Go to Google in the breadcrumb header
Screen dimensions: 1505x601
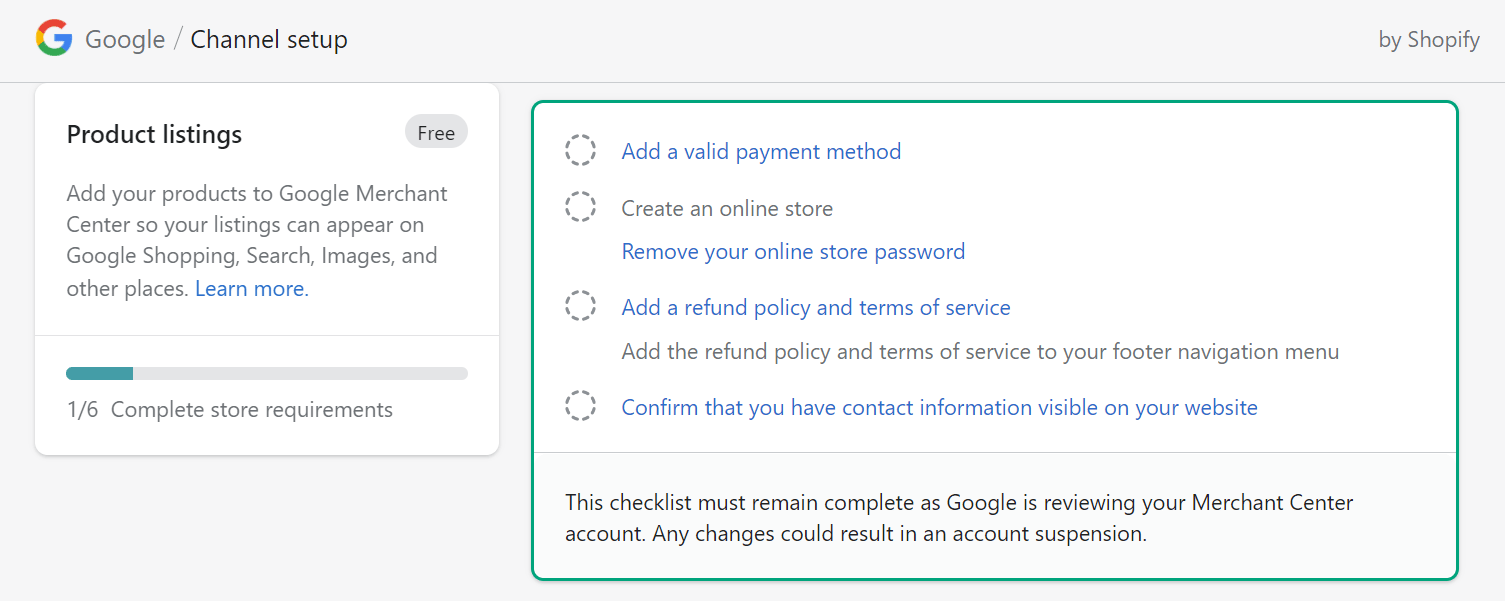(x=125, y=40)
